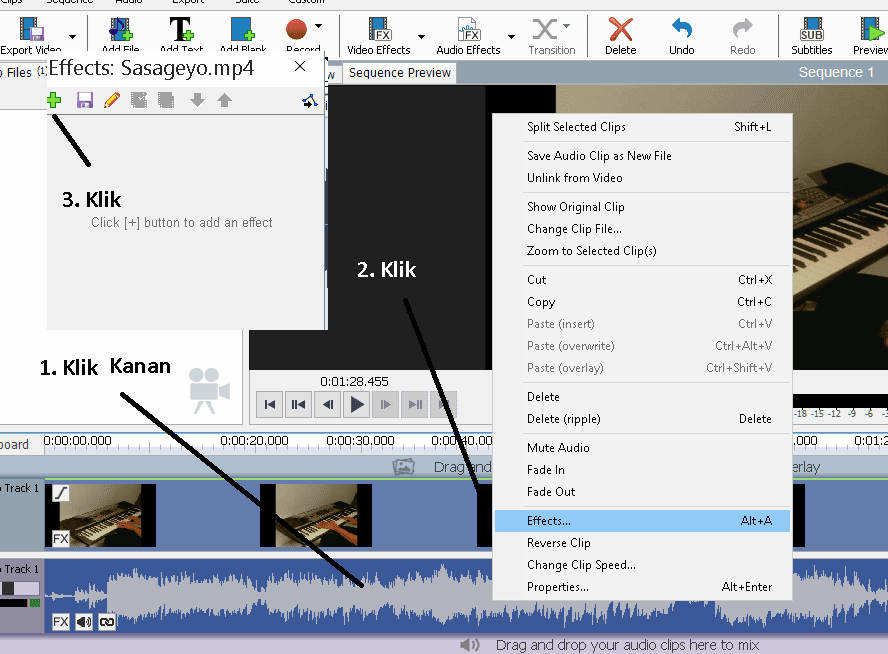This screenshot has height=654, width=888.
Task: Expand the Audio Effects dropdown arrow
Action: point(511,37)
